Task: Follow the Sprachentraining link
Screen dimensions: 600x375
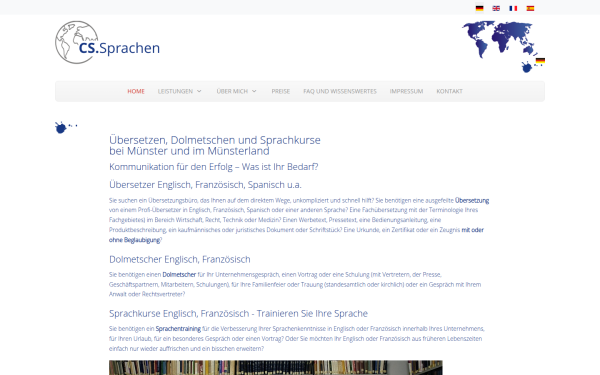Action: [x=178, y=329]
